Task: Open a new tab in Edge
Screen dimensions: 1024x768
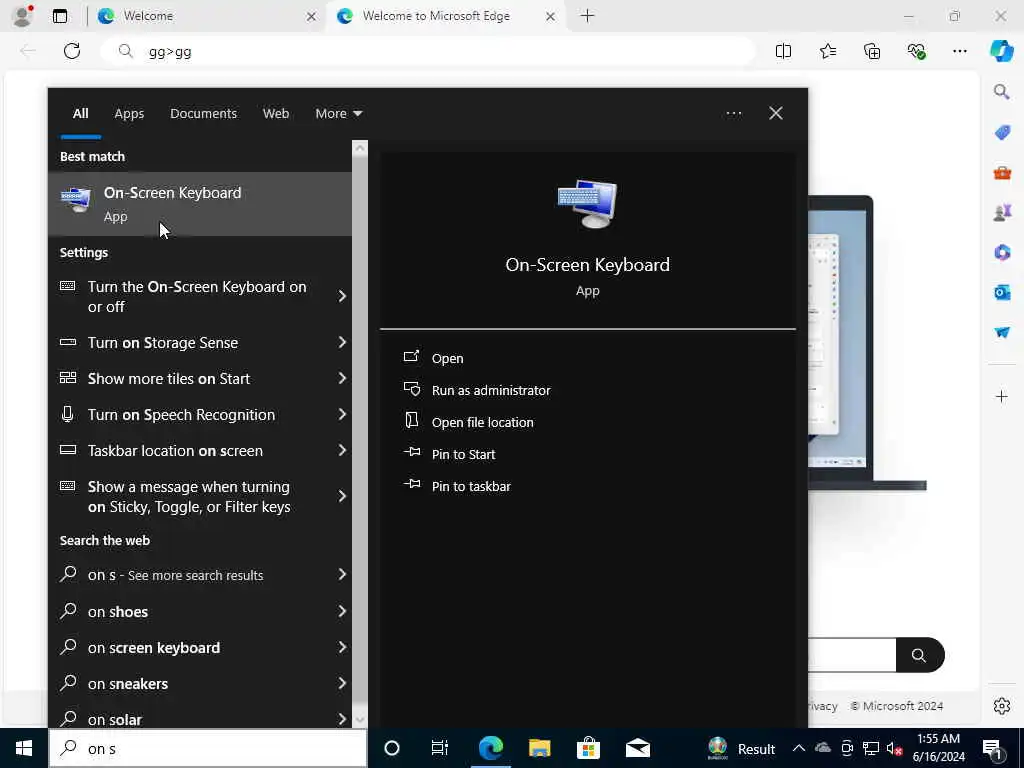Action: click(587, 16)
